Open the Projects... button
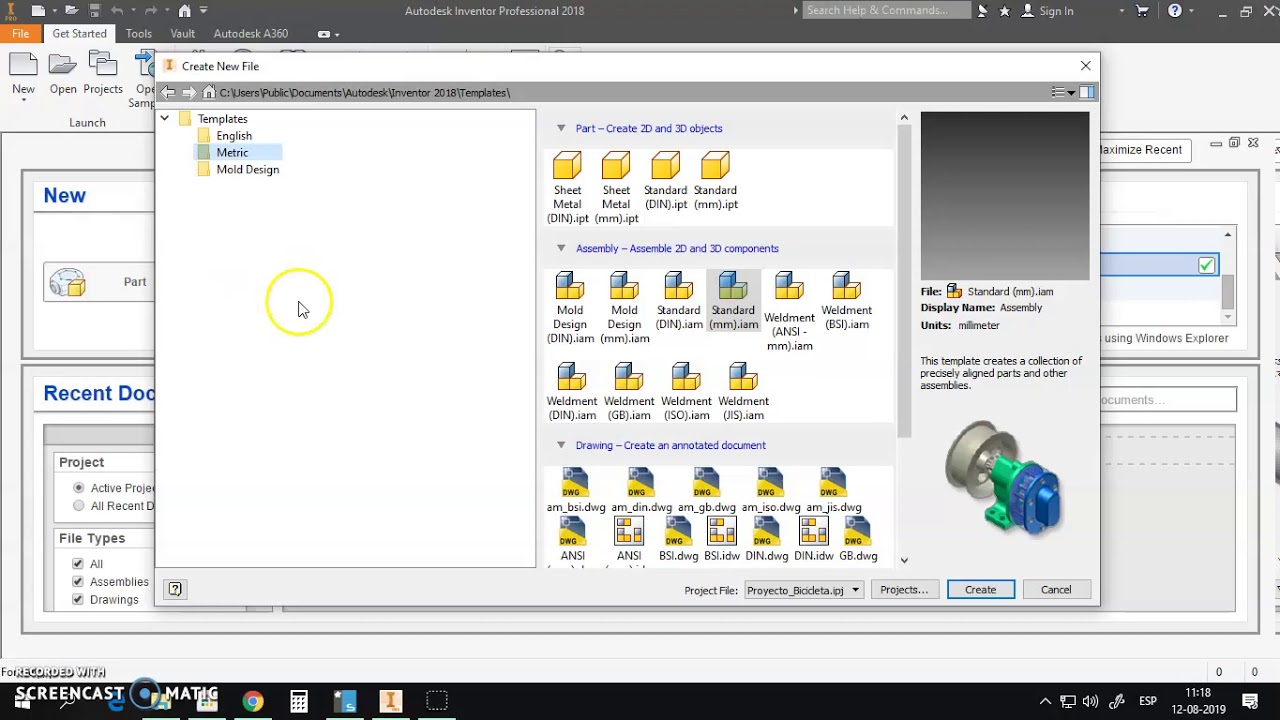The height and width of the screenshot is (720, 1280). (904, 590)
